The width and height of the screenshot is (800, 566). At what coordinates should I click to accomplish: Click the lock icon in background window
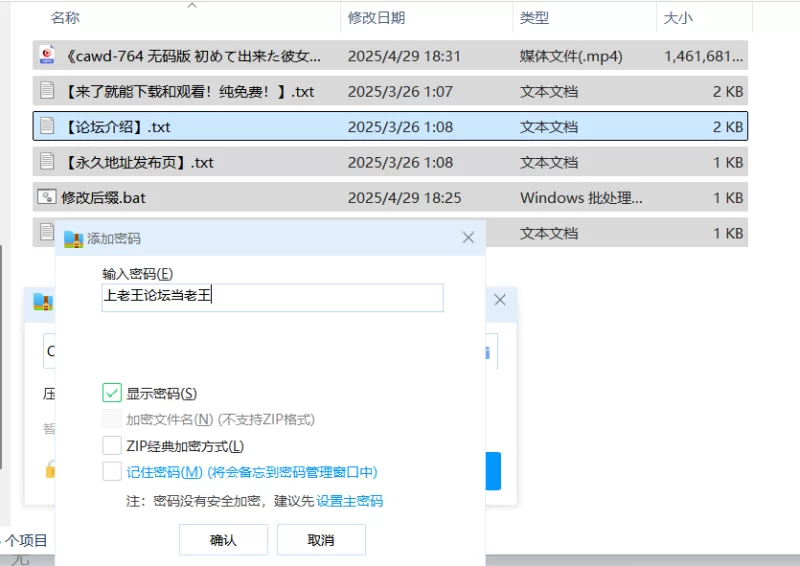point(51,469)
